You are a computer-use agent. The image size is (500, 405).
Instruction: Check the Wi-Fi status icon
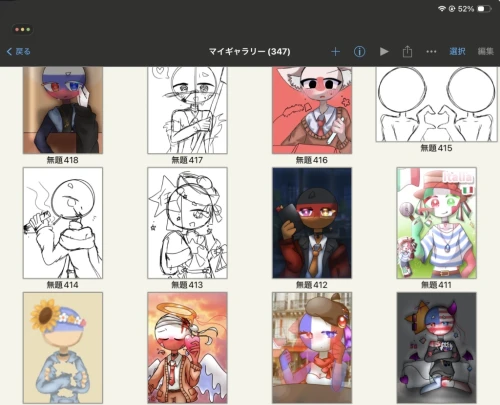[442, 9]
